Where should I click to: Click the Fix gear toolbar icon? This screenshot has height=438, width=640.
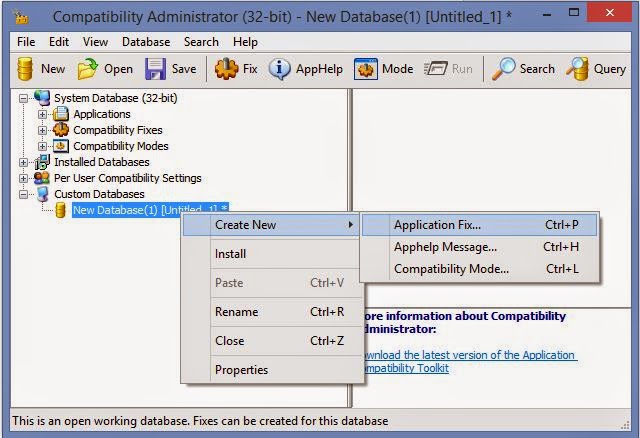[x=227, y=69]
